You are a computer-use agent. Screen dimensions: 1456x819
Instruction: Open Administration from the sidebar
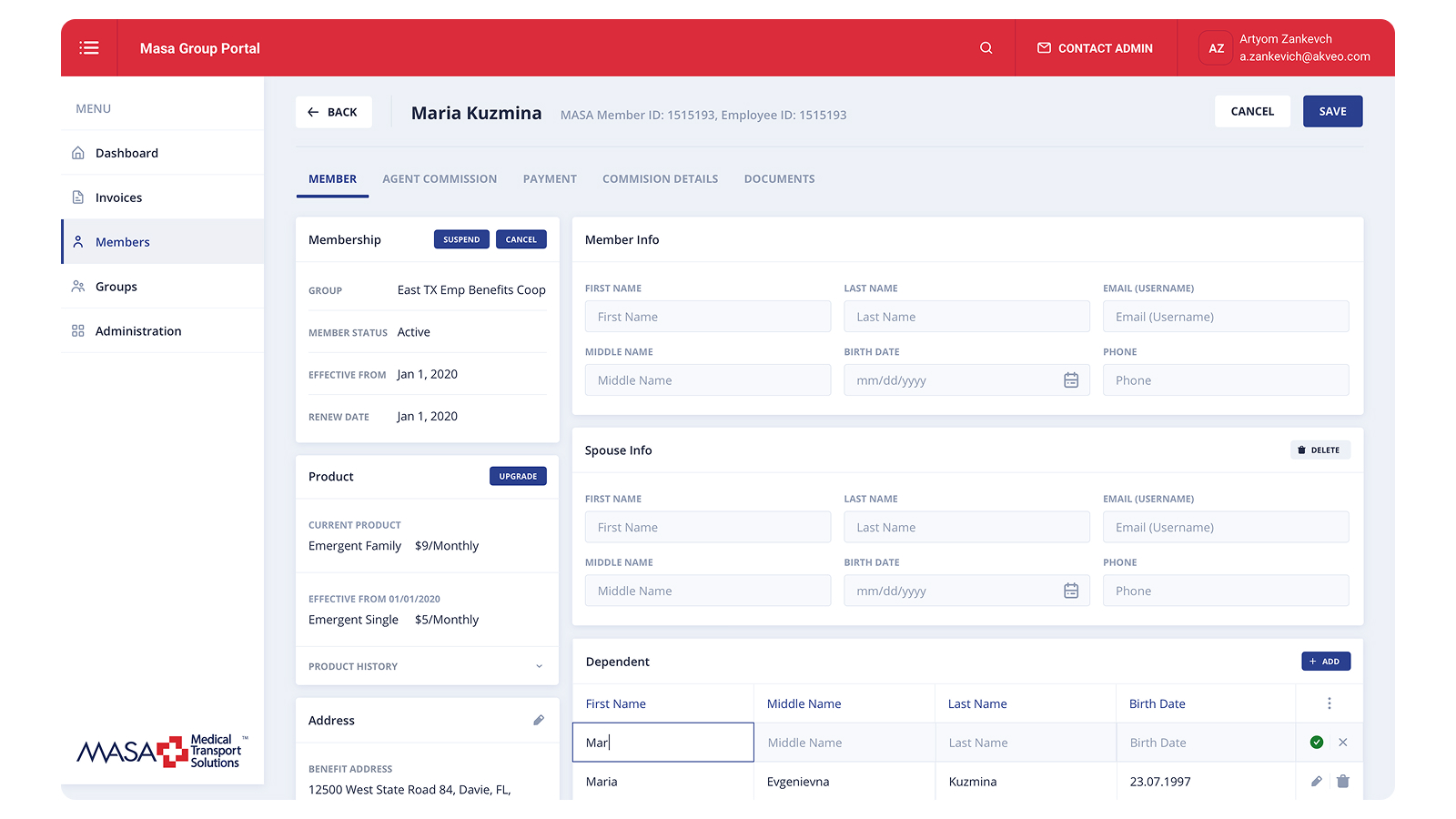[163, 331]
